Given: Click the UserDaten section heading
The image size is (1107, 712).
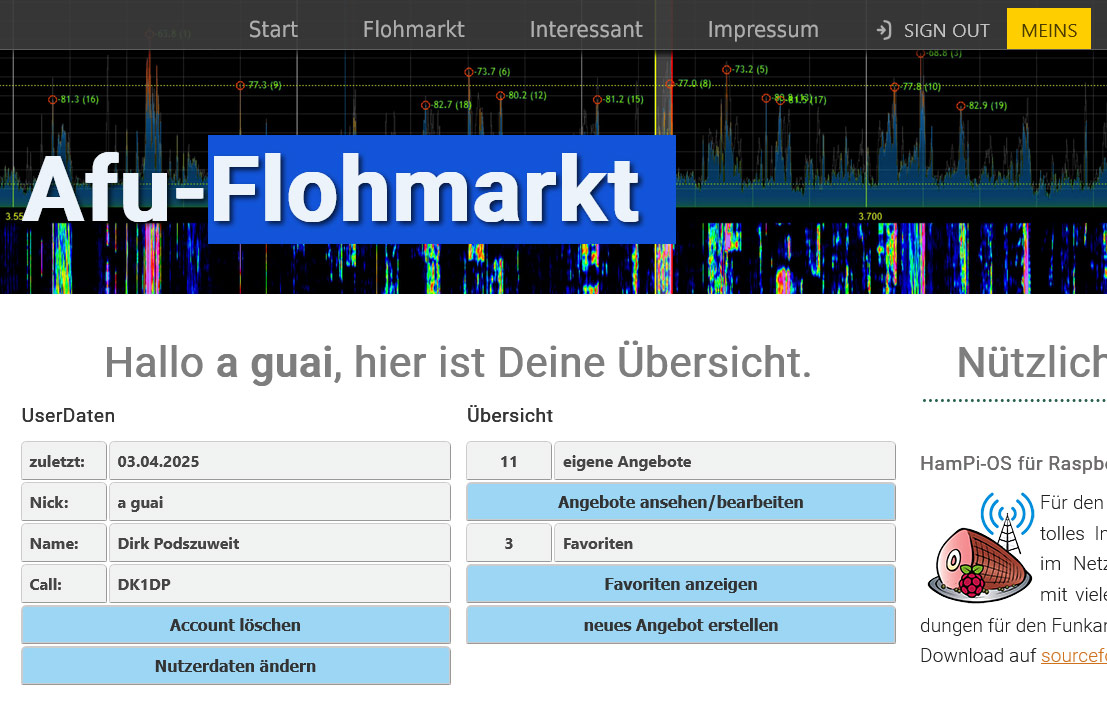Looking at the screenshot, I should pos(68,415).
